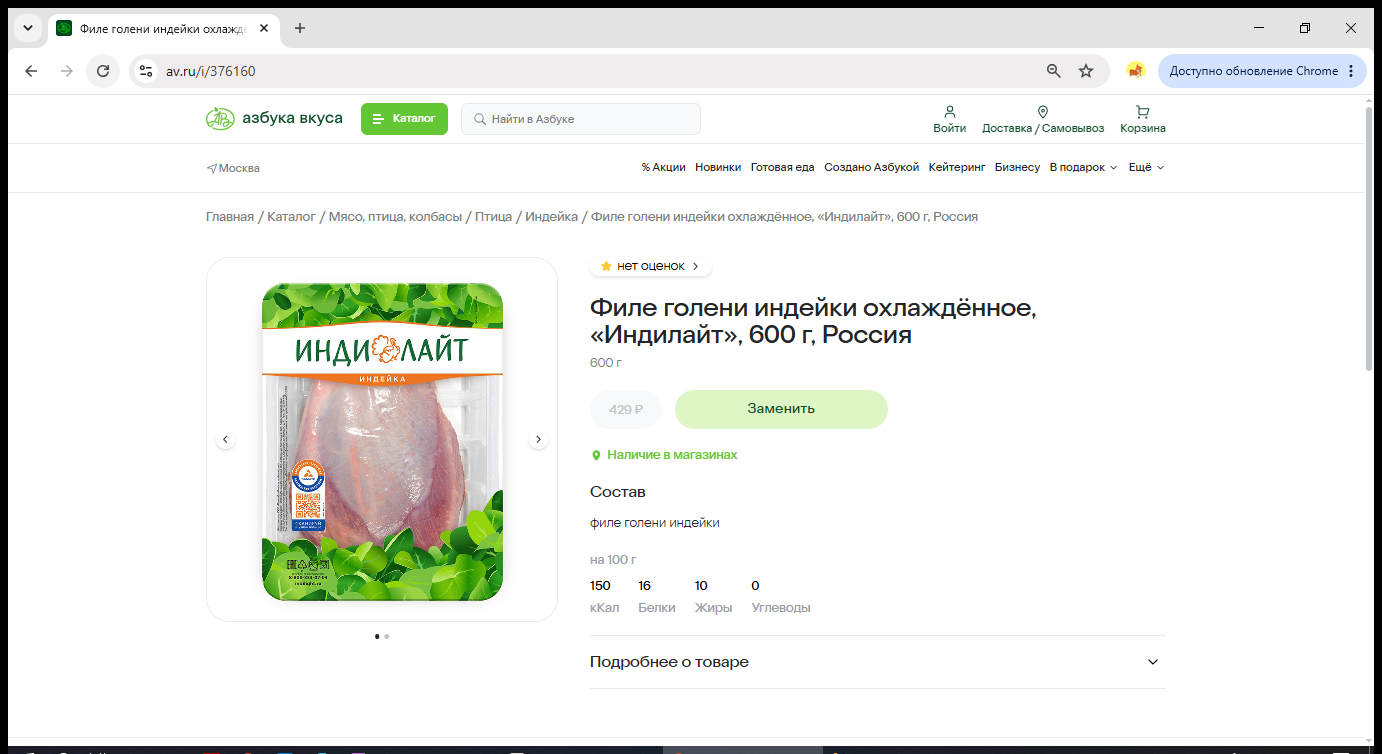This screenshot has height=754, width=1382.
Task: Click the Азбука вкуса logo
Action: [x=274, y=119]
